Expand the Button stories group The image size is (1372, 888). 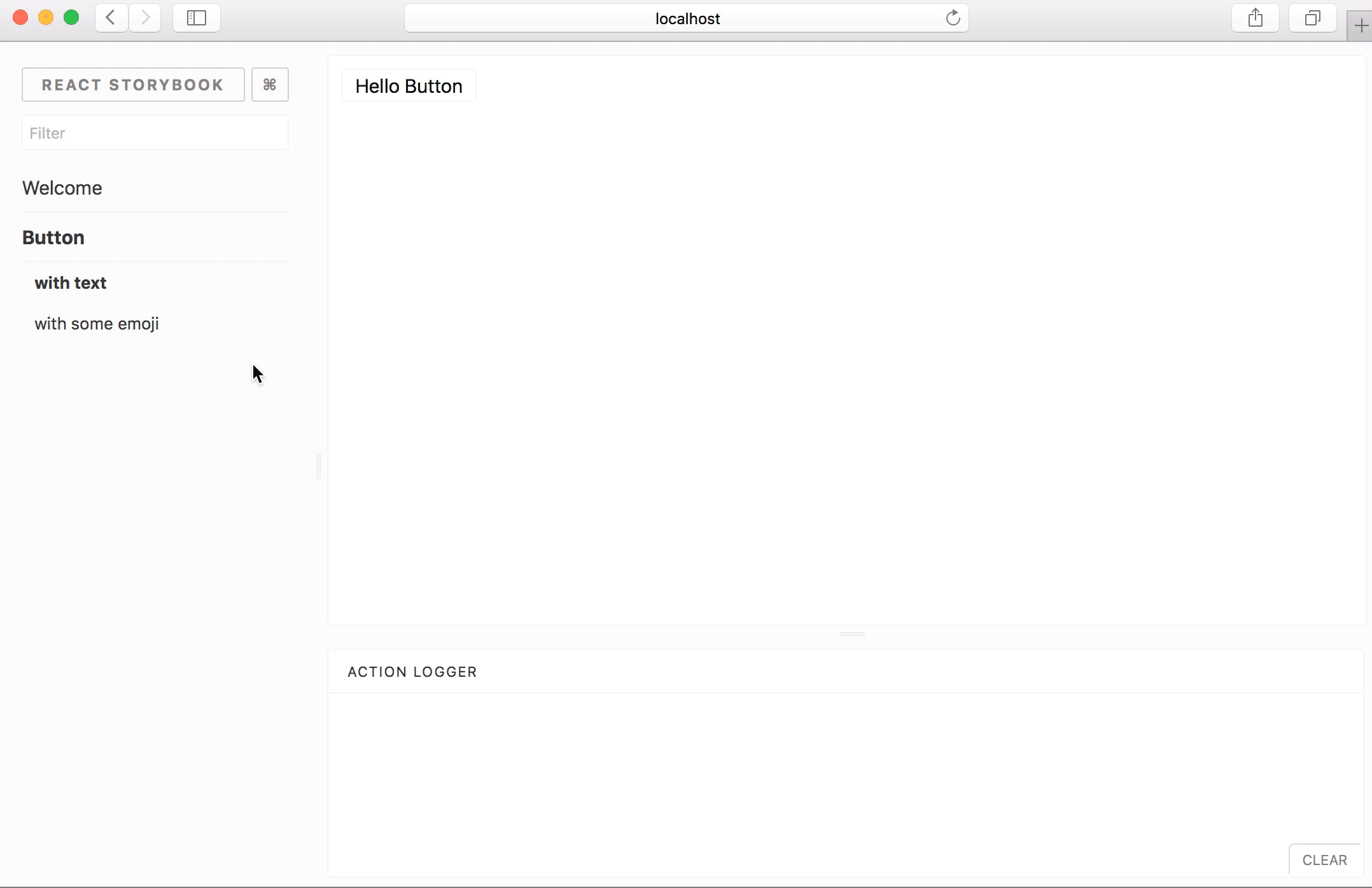coord(53,237)
